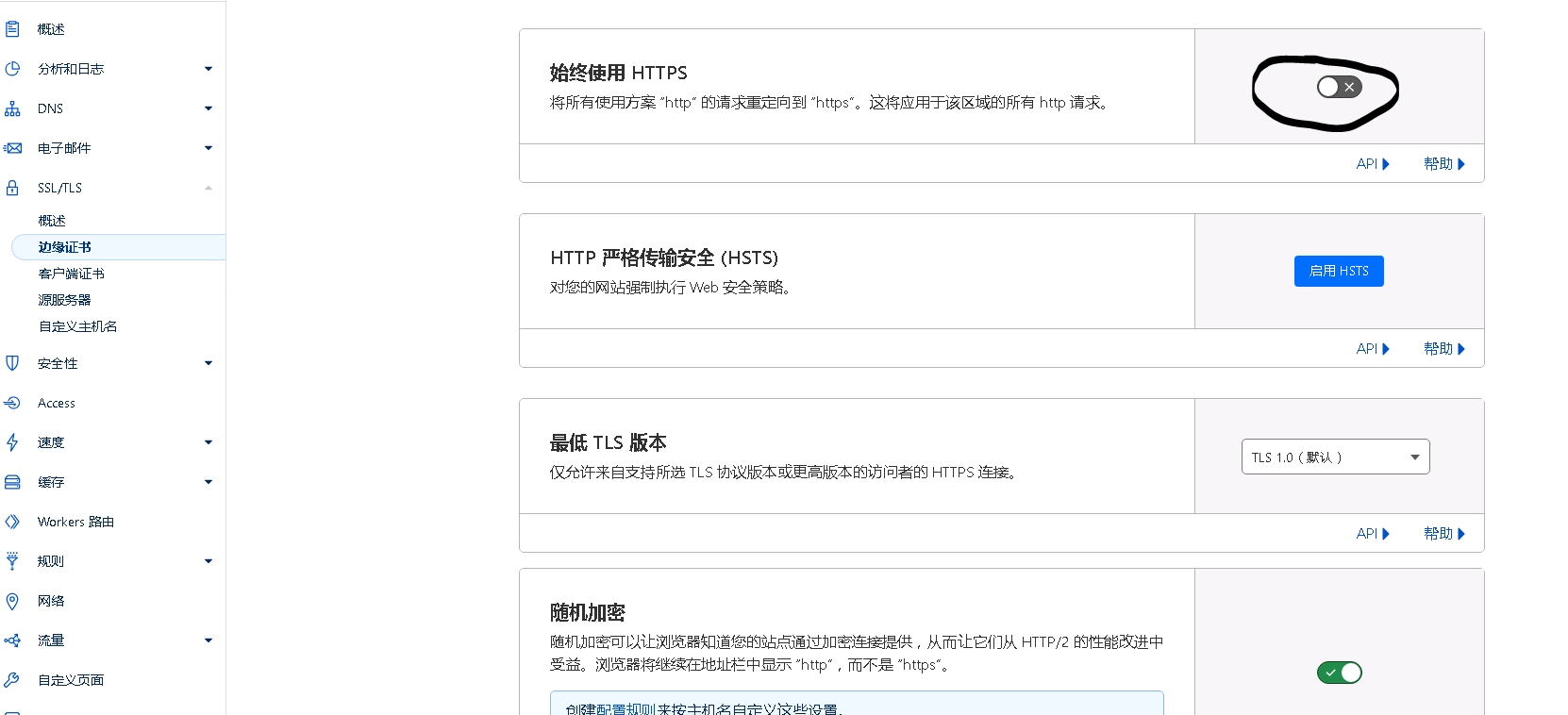This screenshot has width=1568, height=715.
Task: Click the 网络 location pin icon
Action: click(12, 601)
